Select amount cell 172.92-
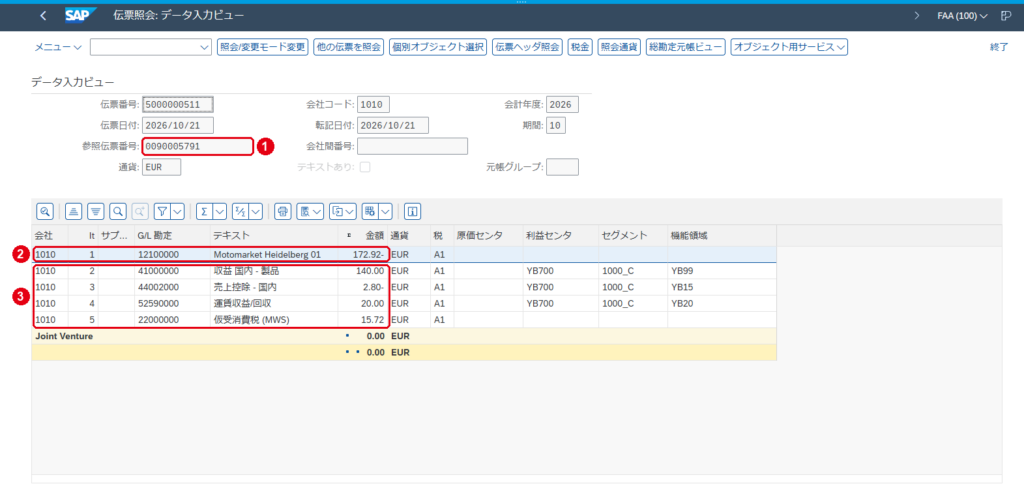Viewport: 1024px width, 501px height. pyautogui.click(x=362, y=254)
